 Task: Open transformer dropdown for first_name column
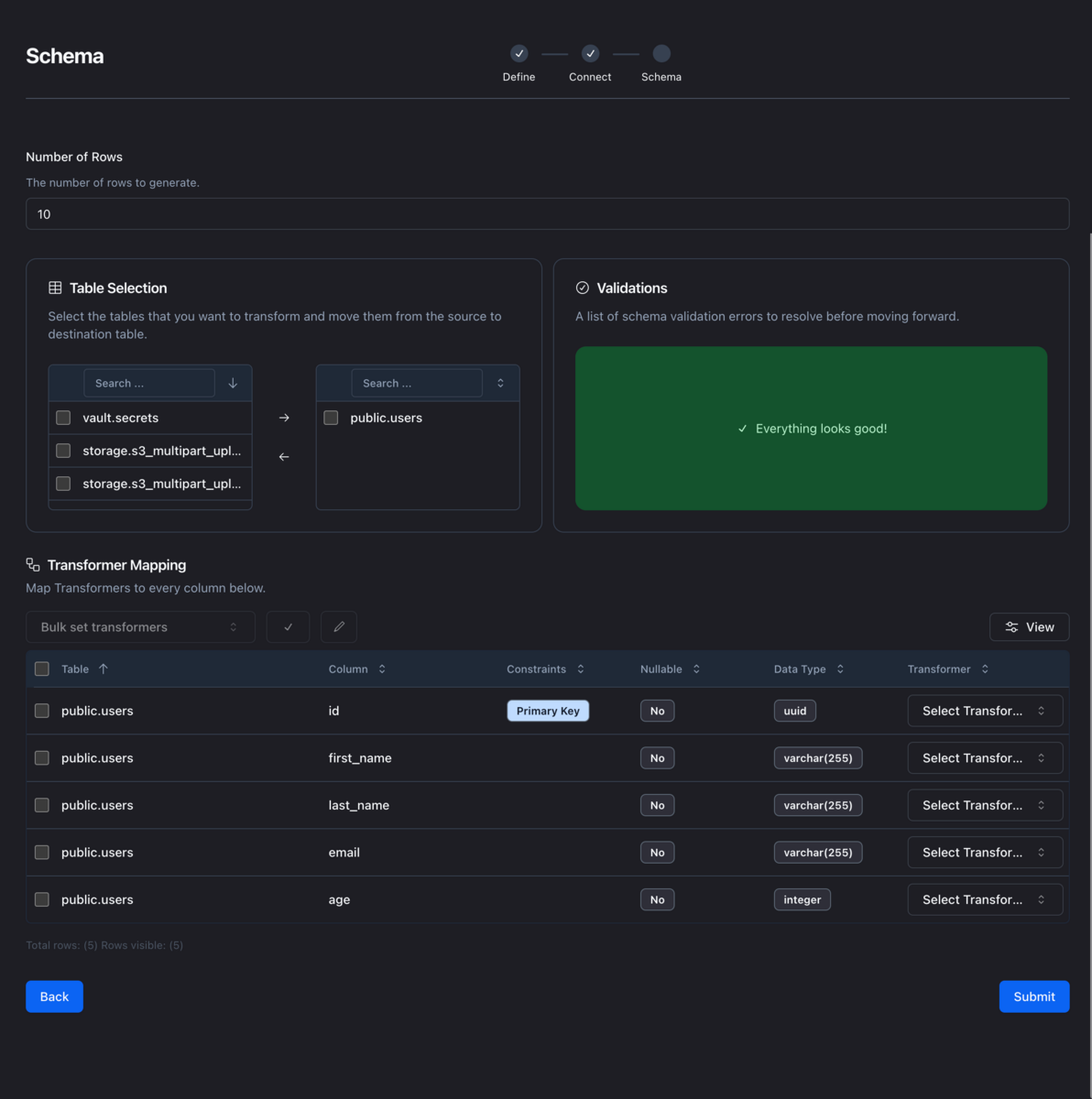tap(985, 758)
